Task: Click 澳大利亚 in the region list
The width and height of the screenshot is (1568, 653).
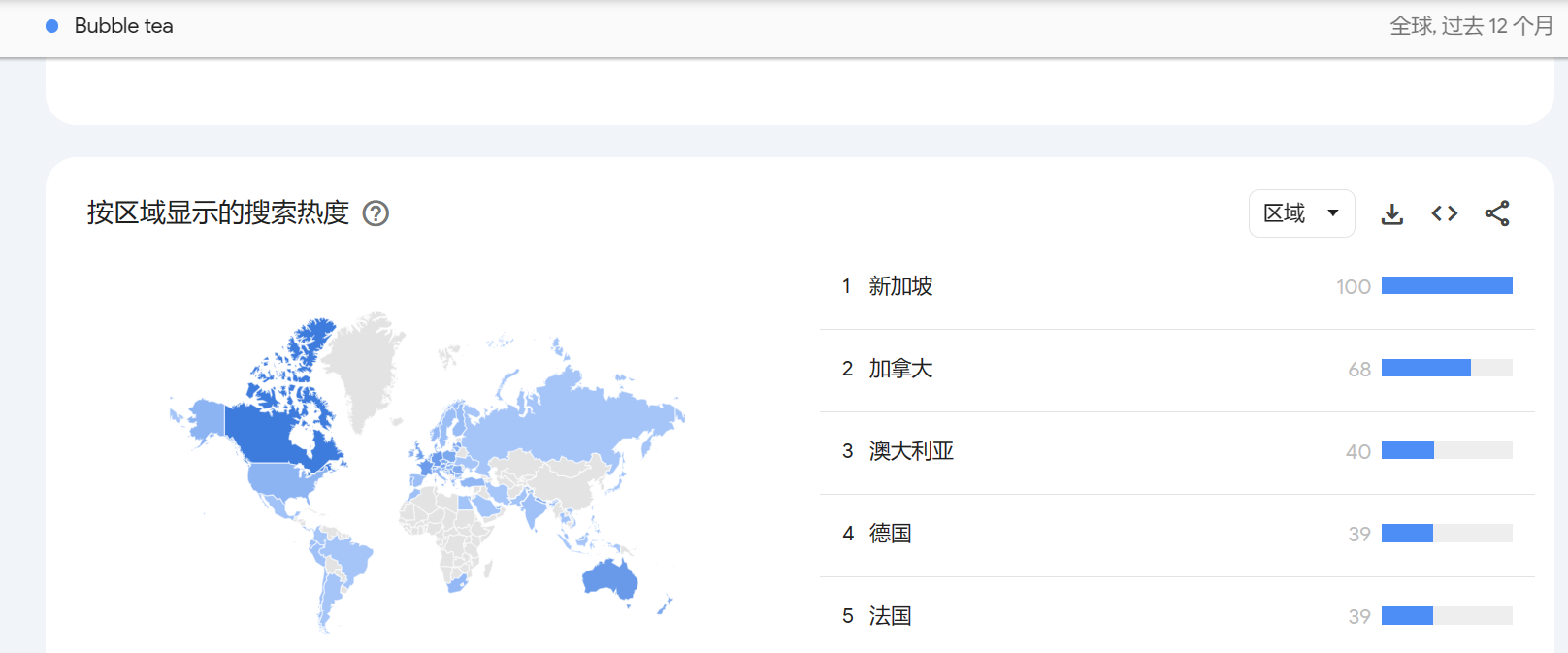Action: click(x=911, y=451)
